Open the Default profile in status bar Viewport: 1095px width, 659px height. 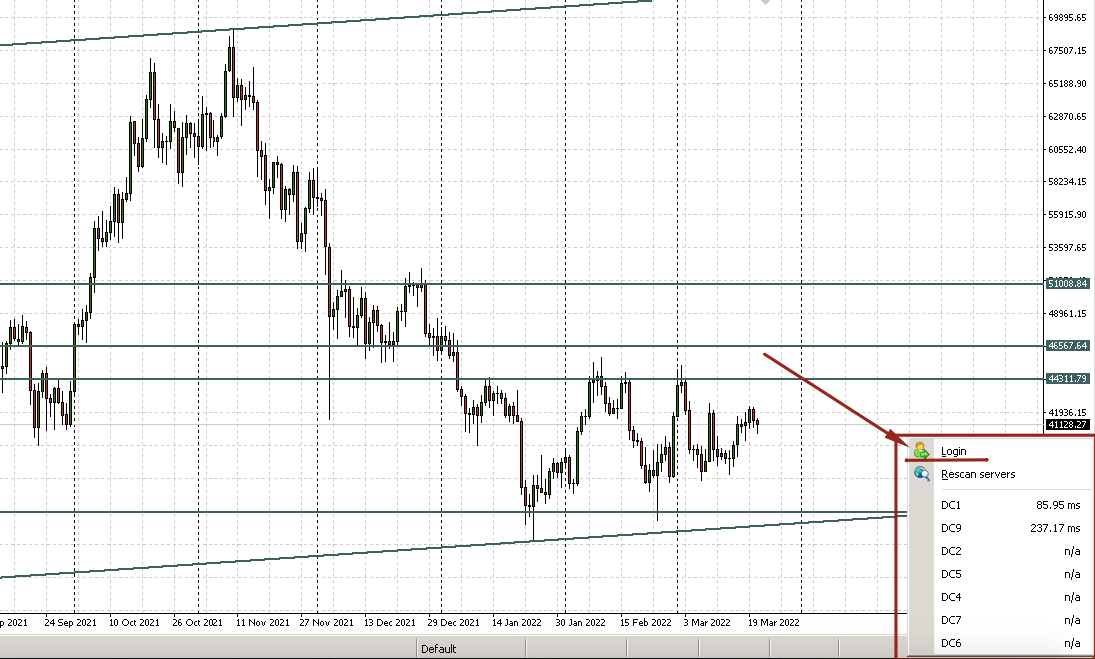coord(439,649)
